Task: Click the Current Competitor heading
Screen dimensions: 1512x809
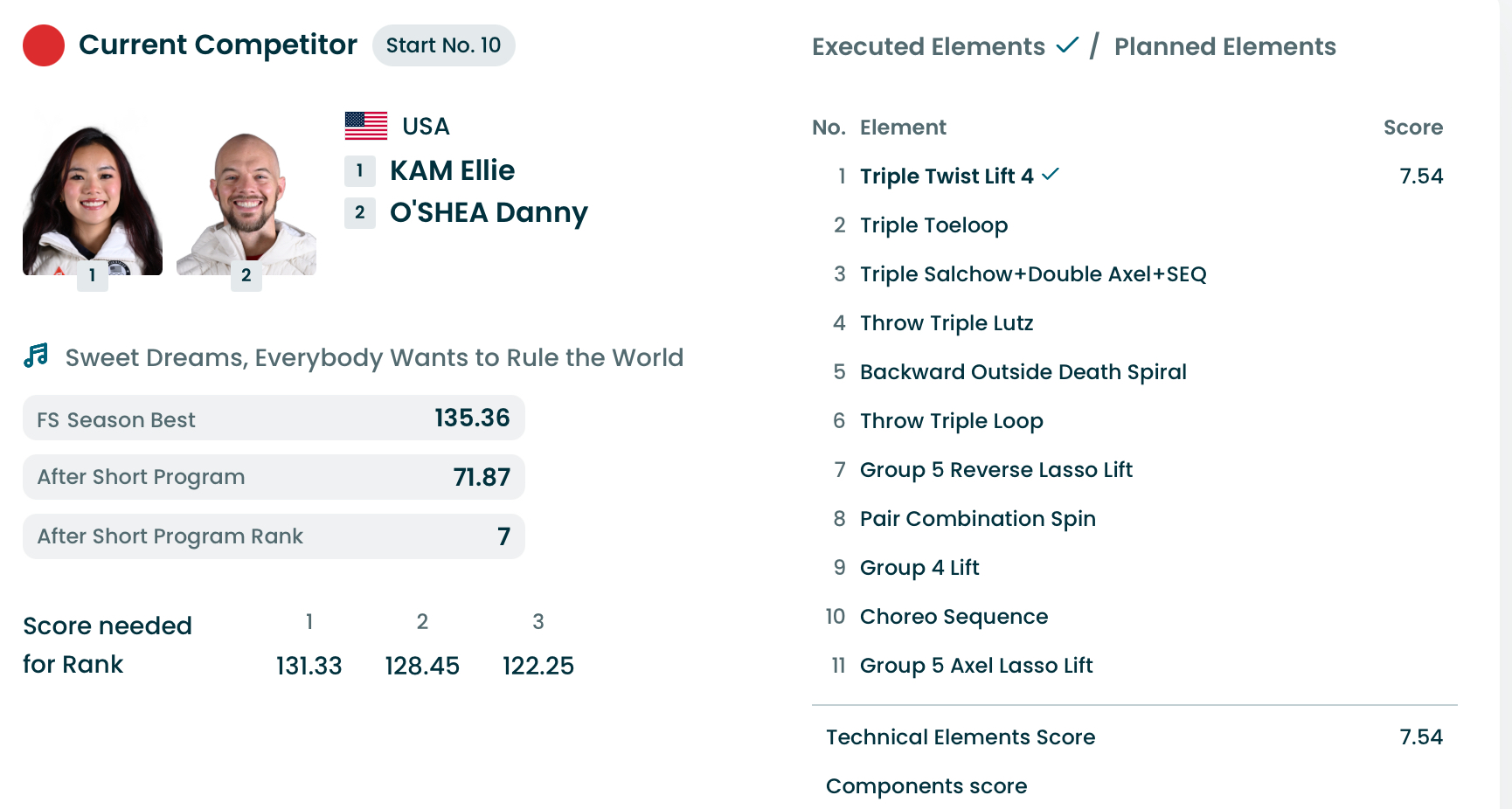Action: 218,45
